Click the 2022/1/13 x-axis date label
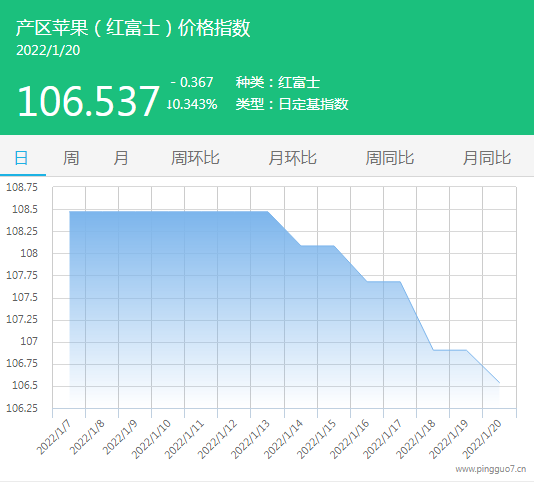Image resolution: width=534 pixels, height=482 pixels. pos(250,439)
